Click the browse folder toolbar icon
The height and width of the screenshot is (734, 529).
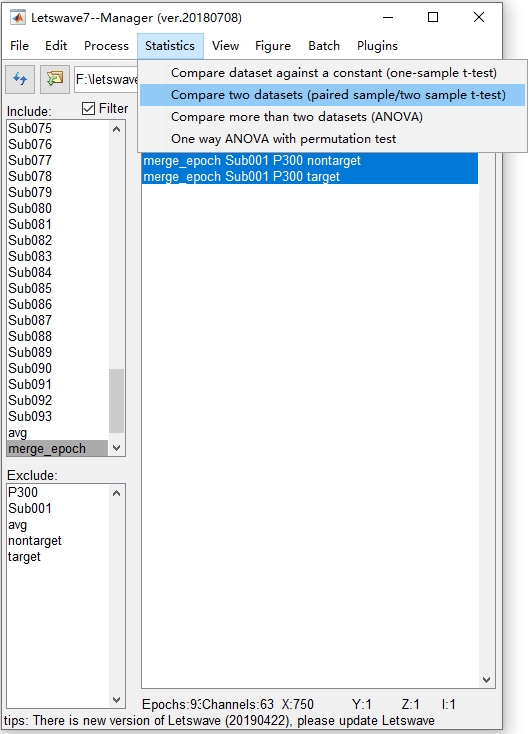55,79
